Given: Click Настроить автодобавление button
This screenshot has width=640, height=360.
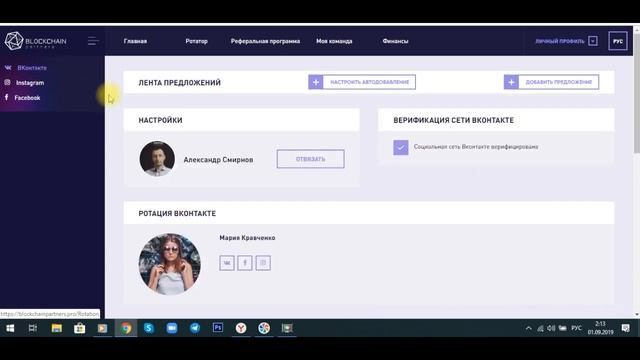Looking at the screenshot, I should (362, 82).
